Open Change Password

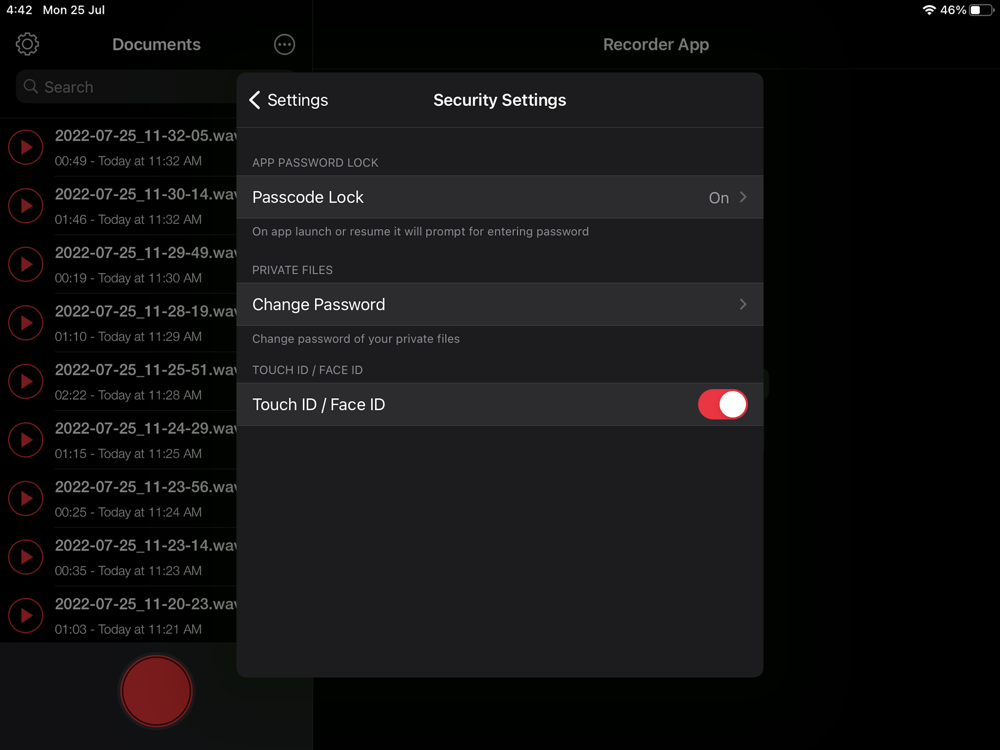[499, 304]
